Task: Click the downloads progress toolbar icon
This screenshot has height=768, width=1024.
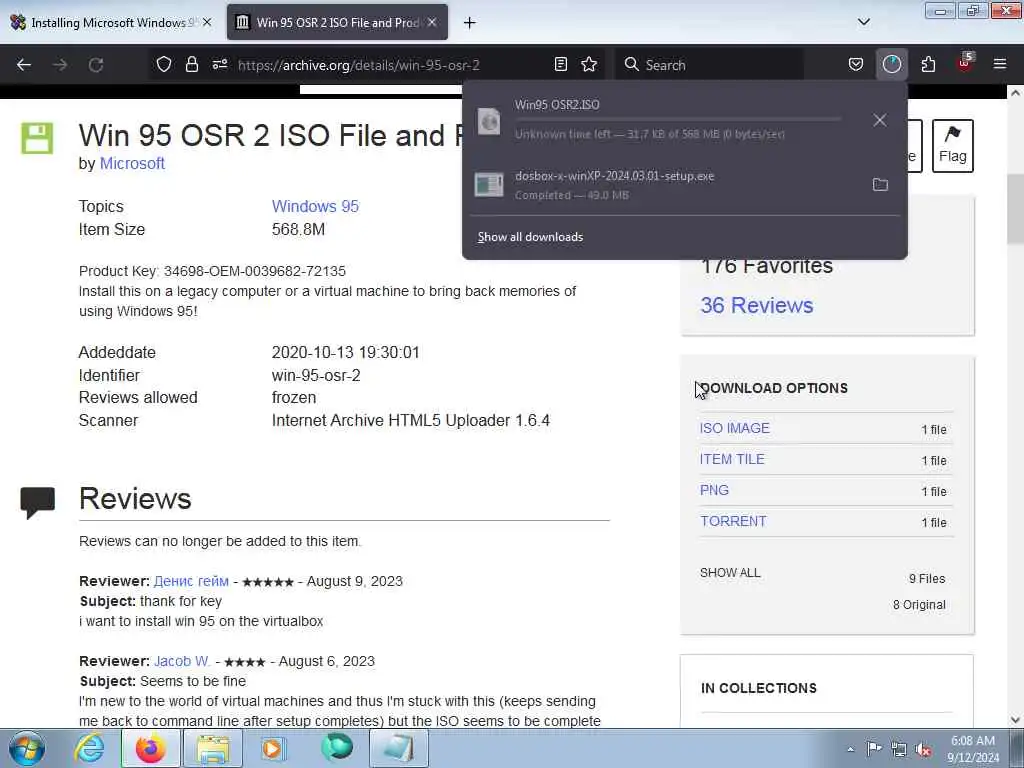Action: [891, 64]
